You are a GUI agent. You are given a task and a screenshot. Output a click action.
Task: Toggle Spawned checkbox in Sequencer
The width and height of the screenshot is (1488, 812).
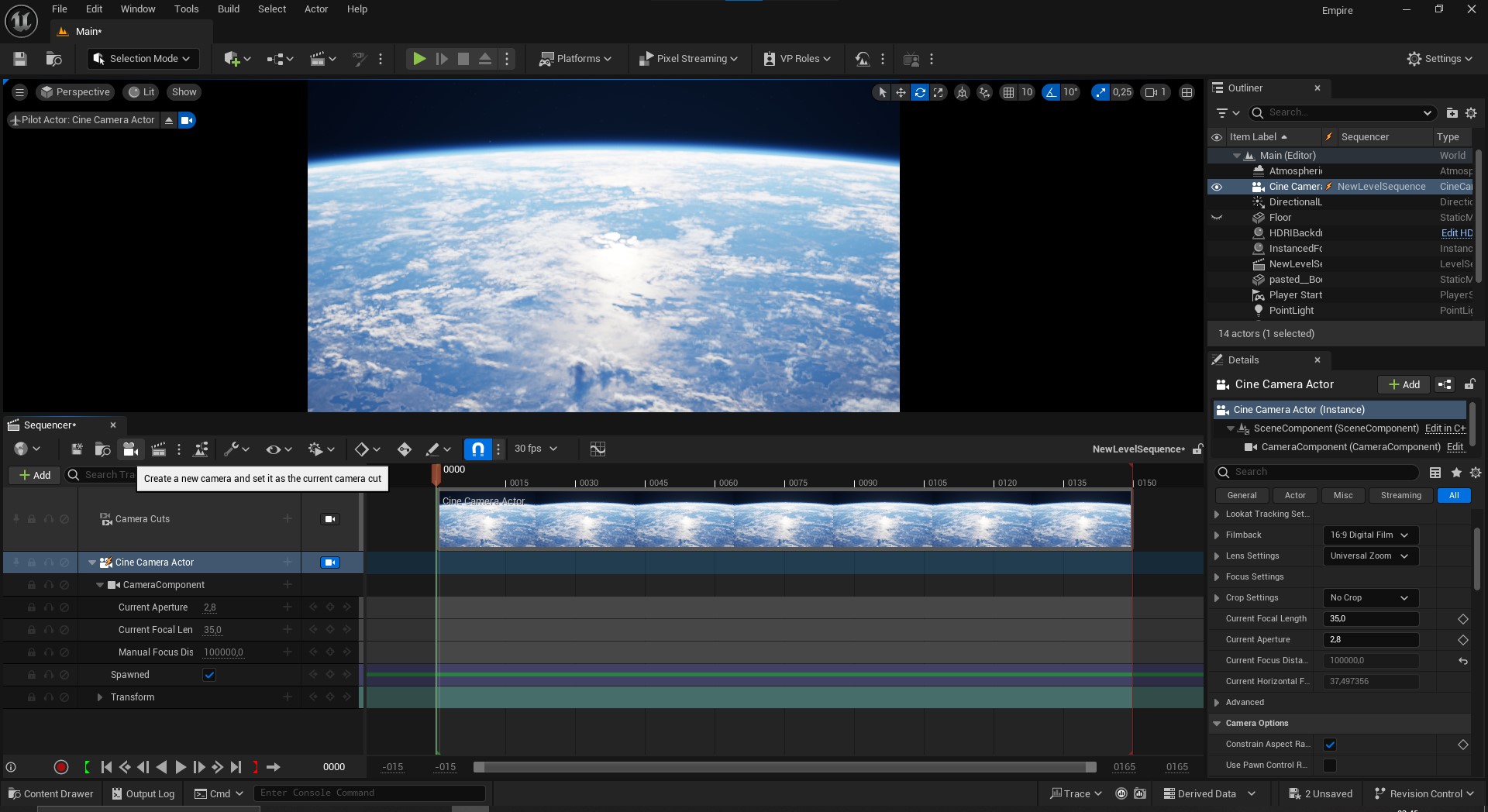pos(209,675)
